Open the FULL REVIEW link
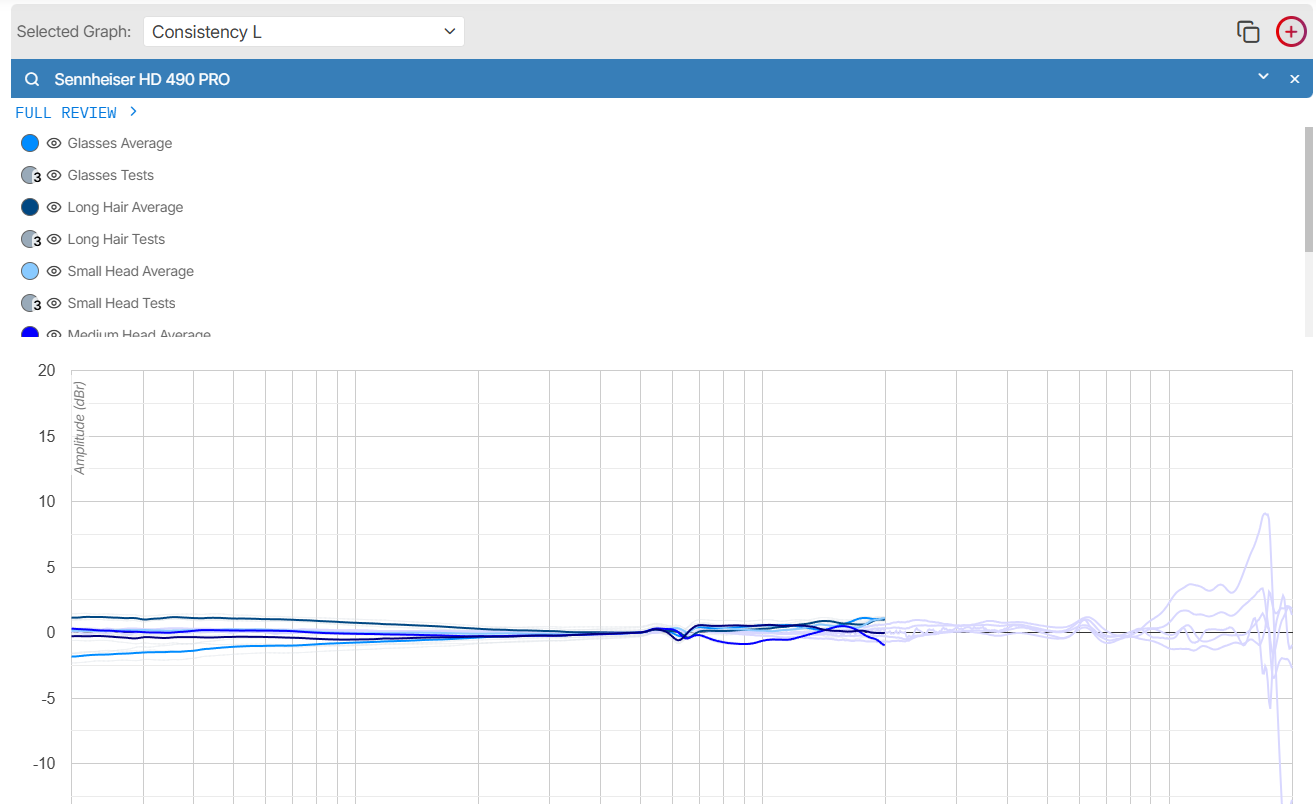Image resolution: width=1316 pixels, height=804 pixels. pos(76,113)
